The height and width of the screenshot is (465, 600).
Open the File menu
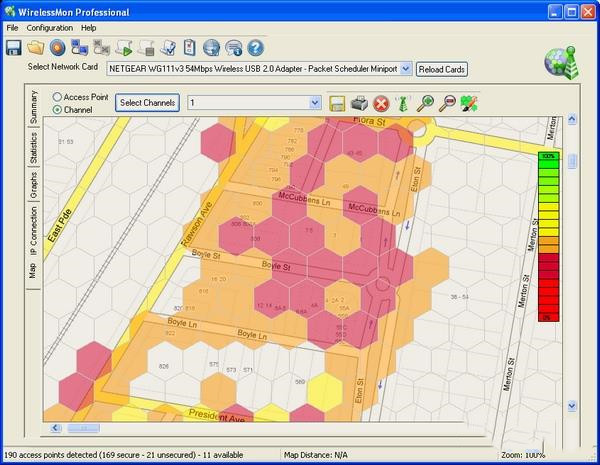(13, 27)
